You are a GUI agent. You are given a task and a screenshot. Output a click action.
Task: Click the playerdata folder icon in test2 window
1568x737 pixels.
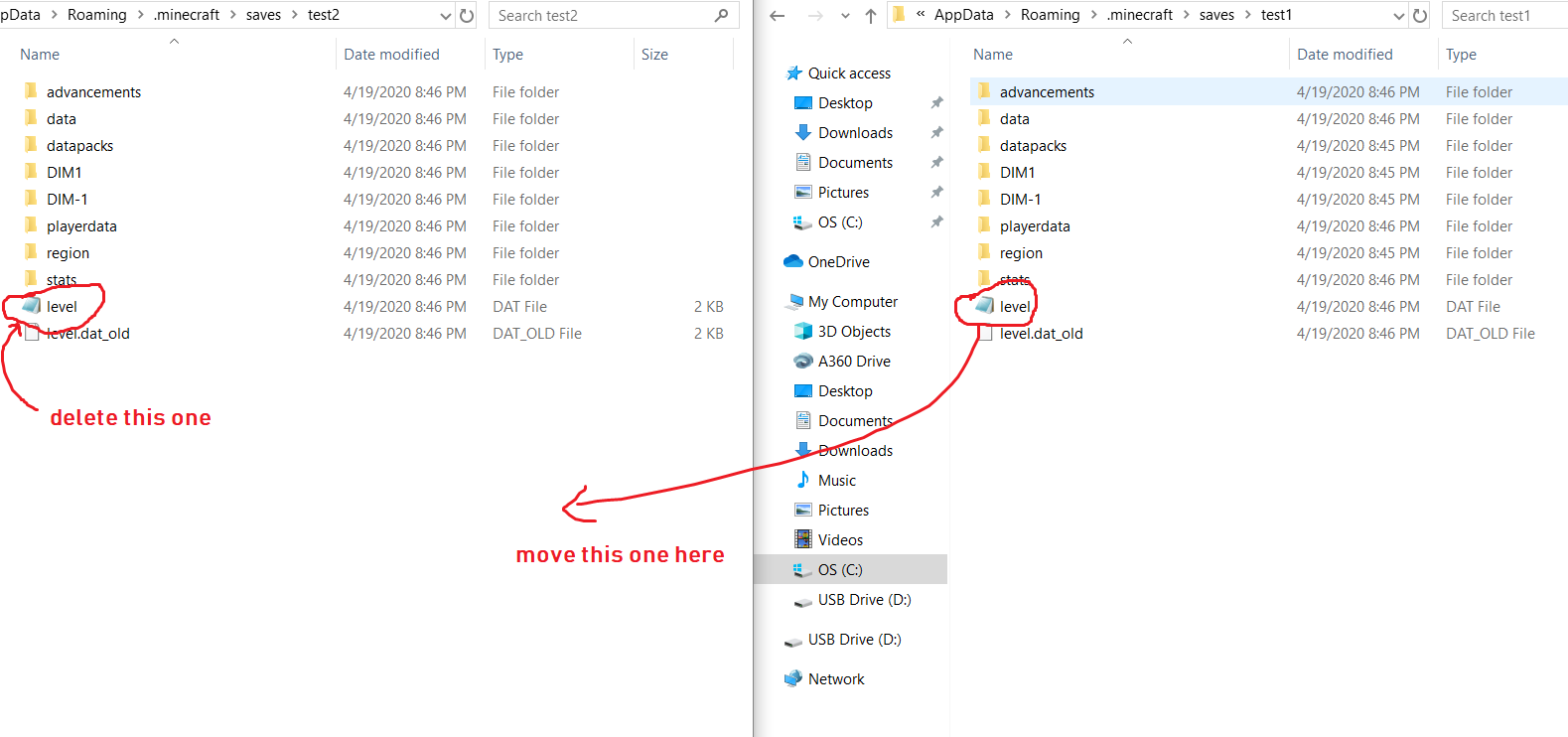pos(31,225)
